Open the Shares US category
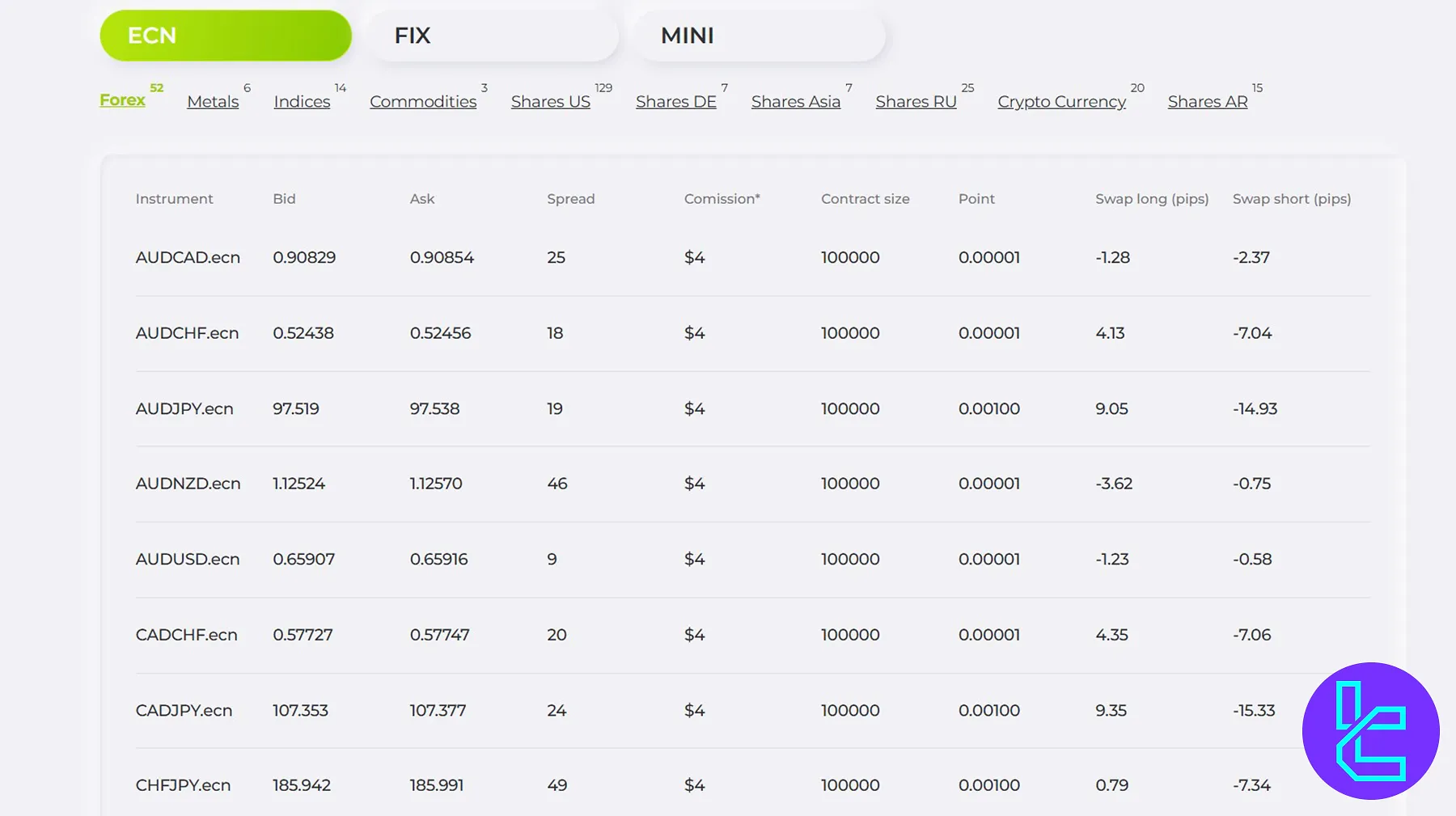This screenshot has height=816, width=1456. coord(551,102)
